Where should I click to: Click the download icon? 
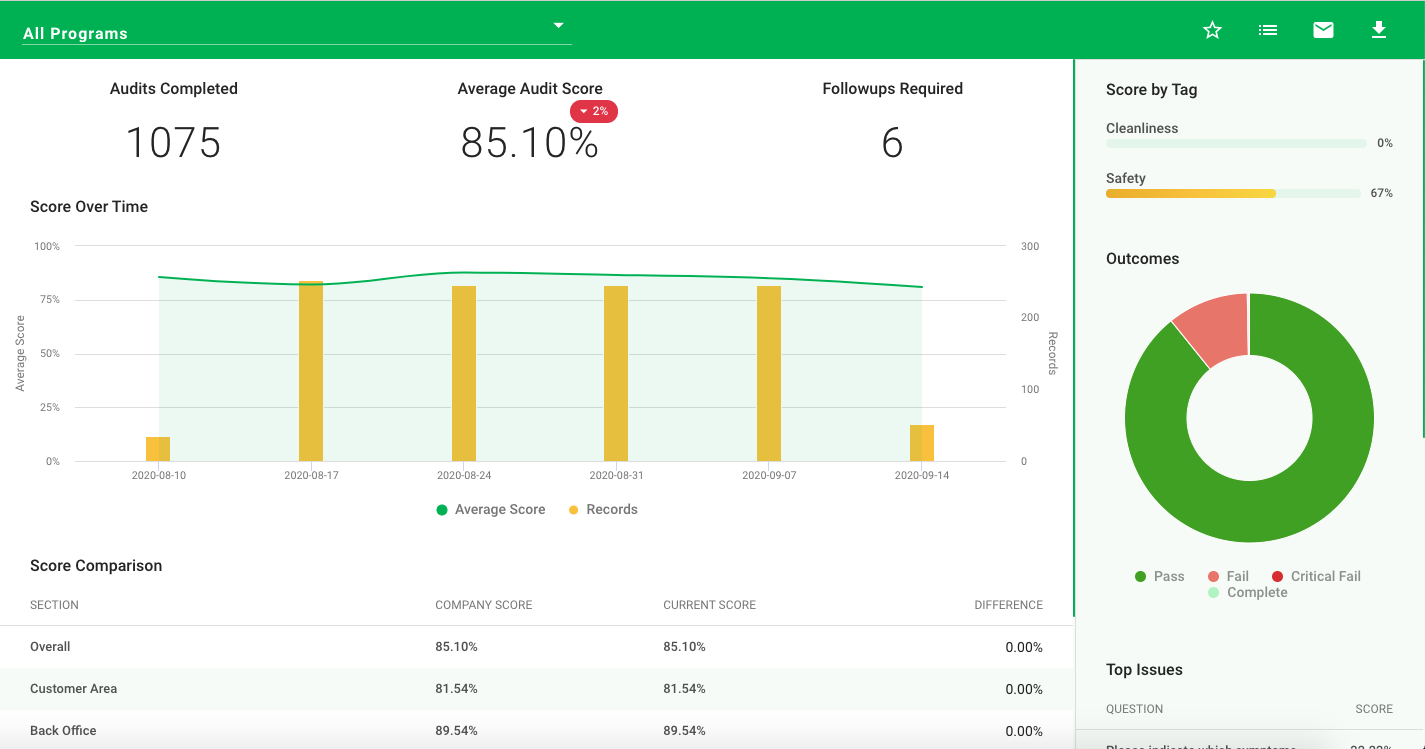1379,30
